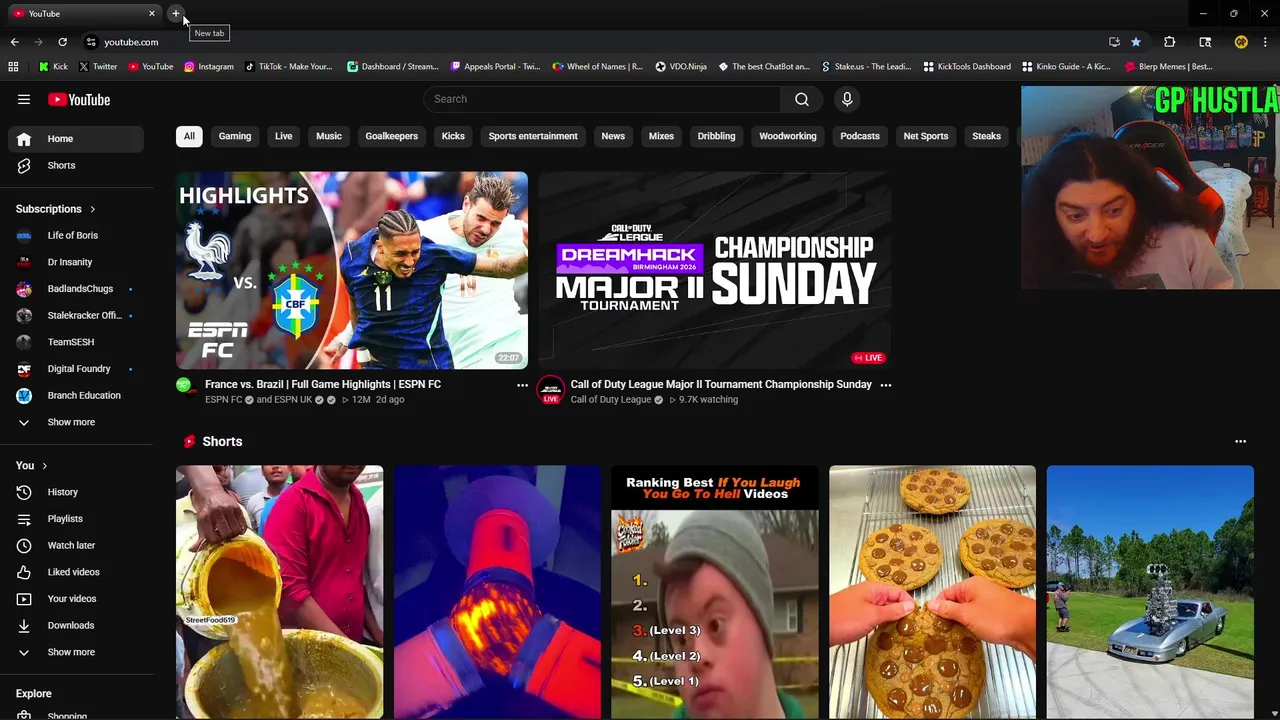Toggle the YouTube hamburger guide menu

tap(24, 99)
